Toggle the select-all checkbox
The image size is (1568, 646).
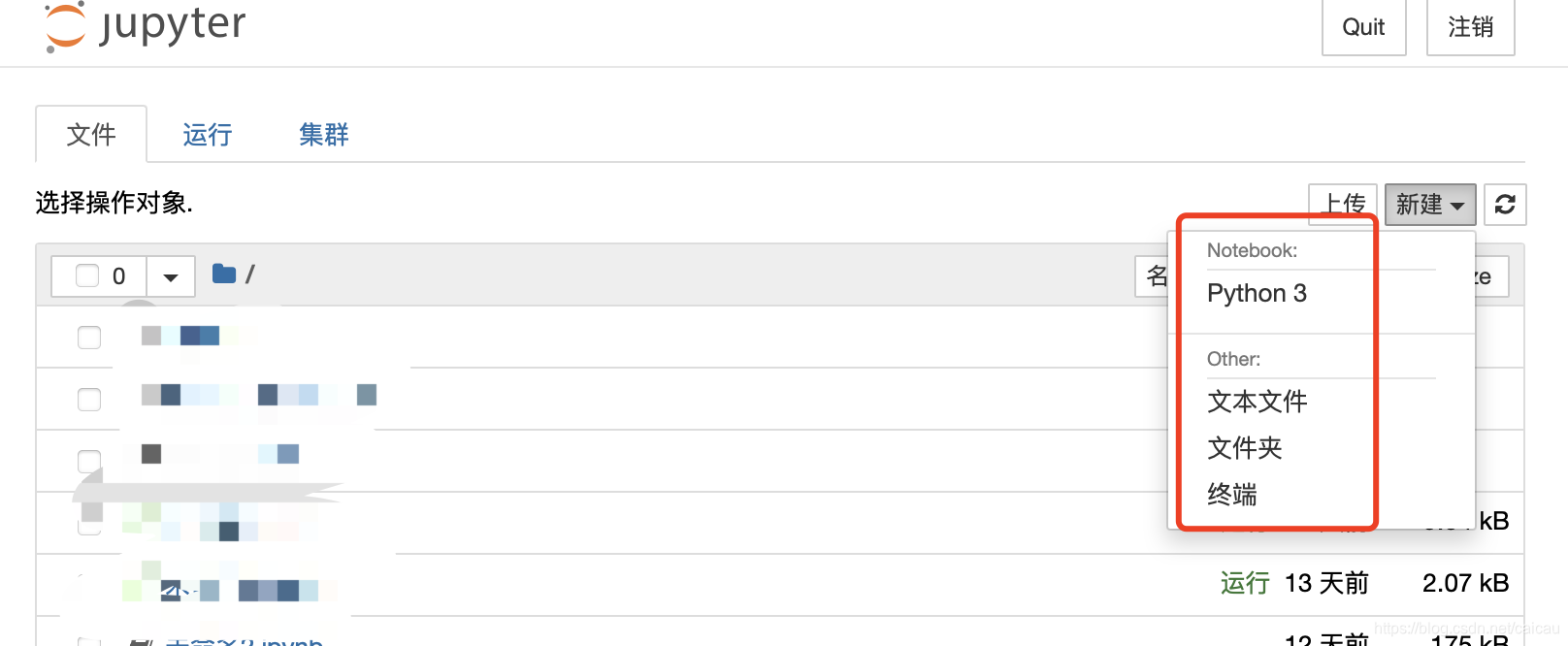click(86, 275)
